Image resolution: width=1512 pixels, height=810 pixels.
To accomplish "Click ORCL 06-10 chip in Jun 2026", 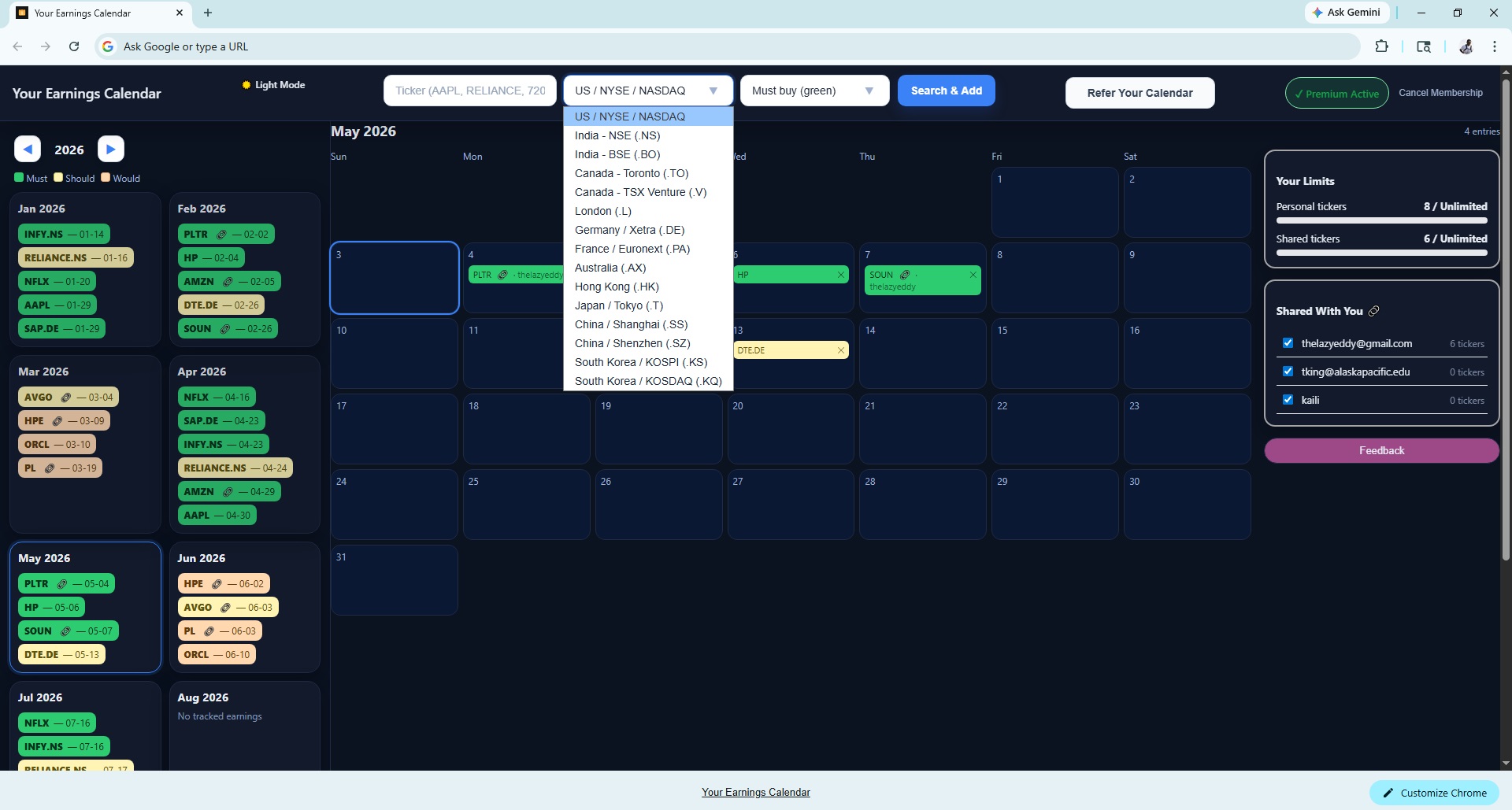I will [217, 655].
